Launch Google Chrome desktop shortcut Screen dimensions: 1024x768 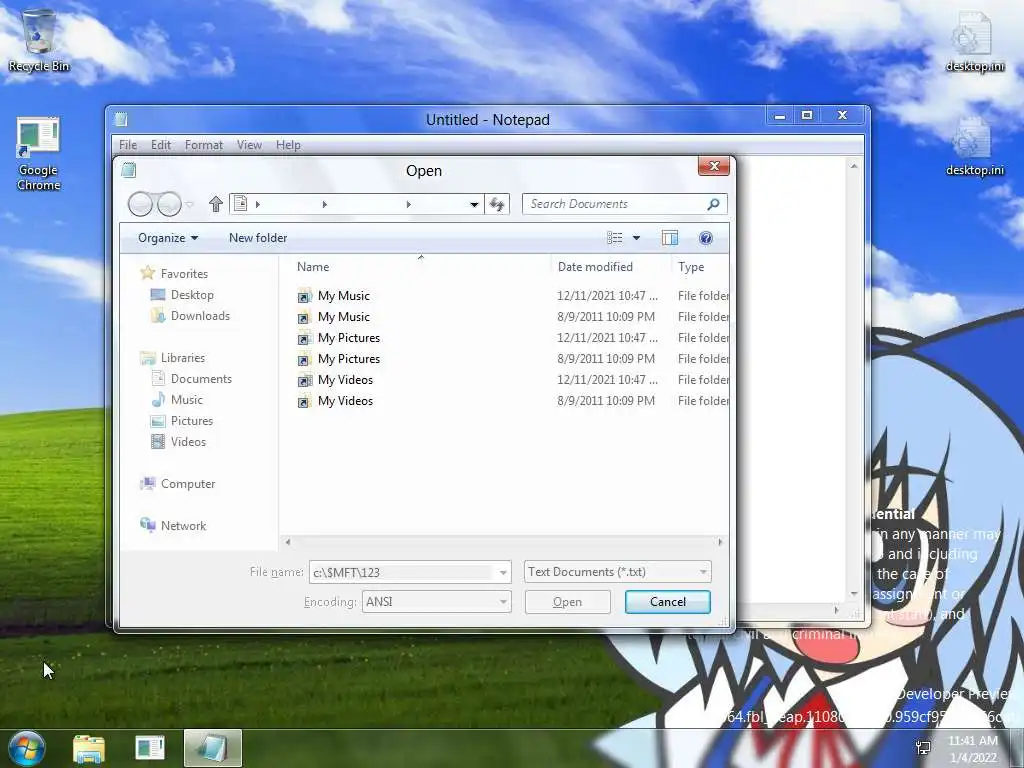pos(39,154)
